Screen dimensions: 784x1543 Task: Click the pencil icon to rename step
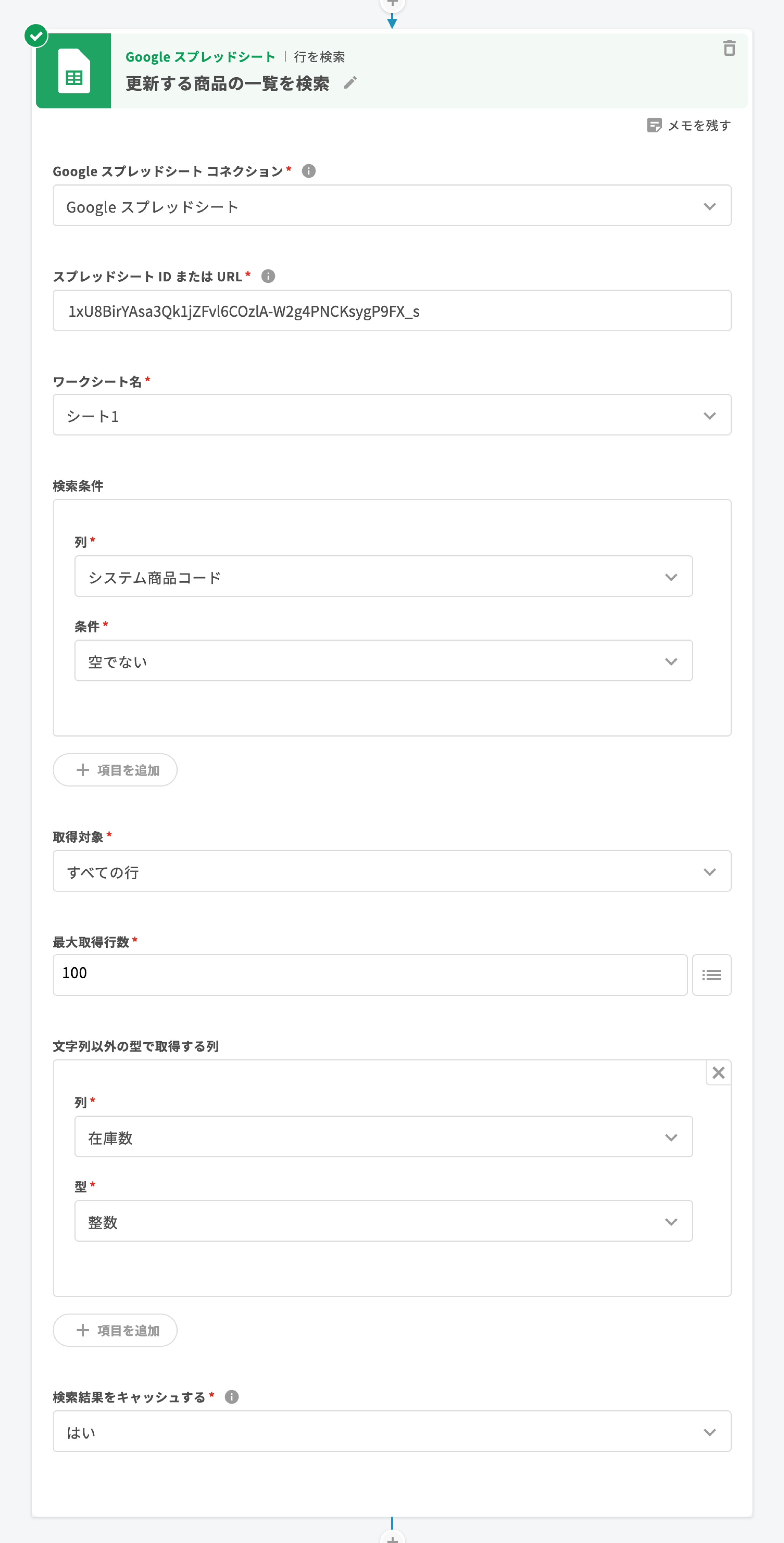pos(350,83)
